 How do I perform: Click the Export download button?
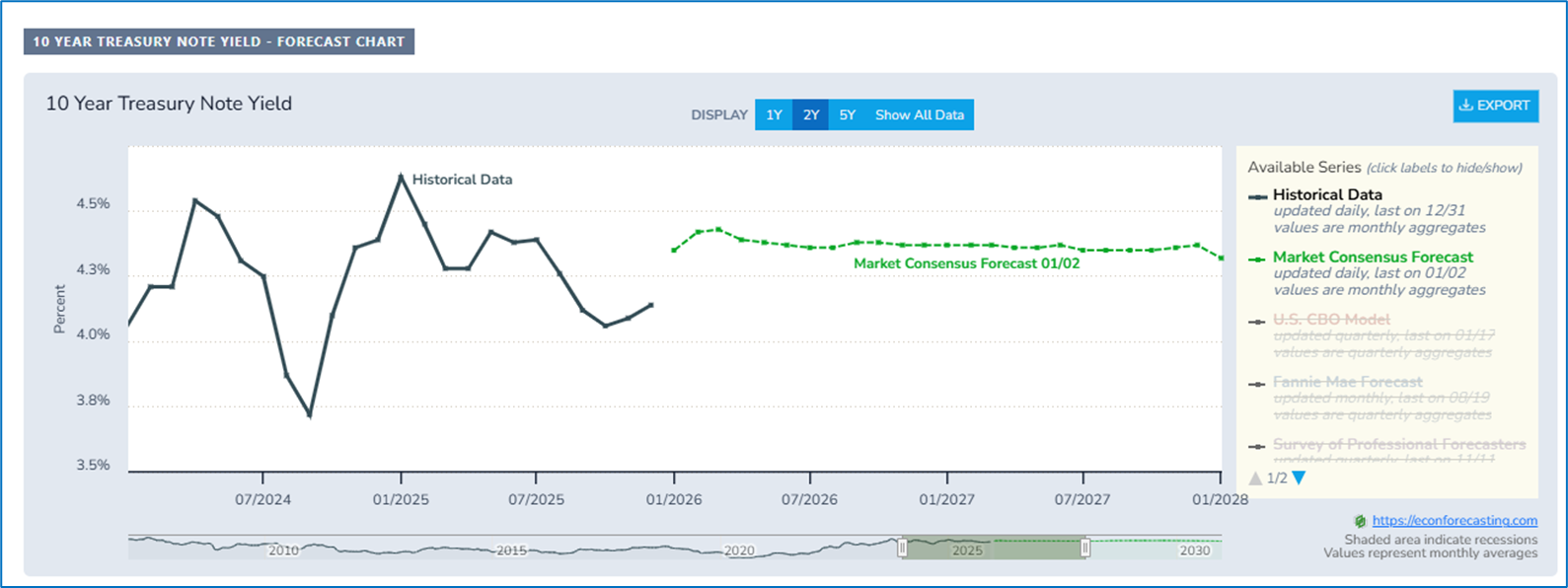click(1495, 106)
